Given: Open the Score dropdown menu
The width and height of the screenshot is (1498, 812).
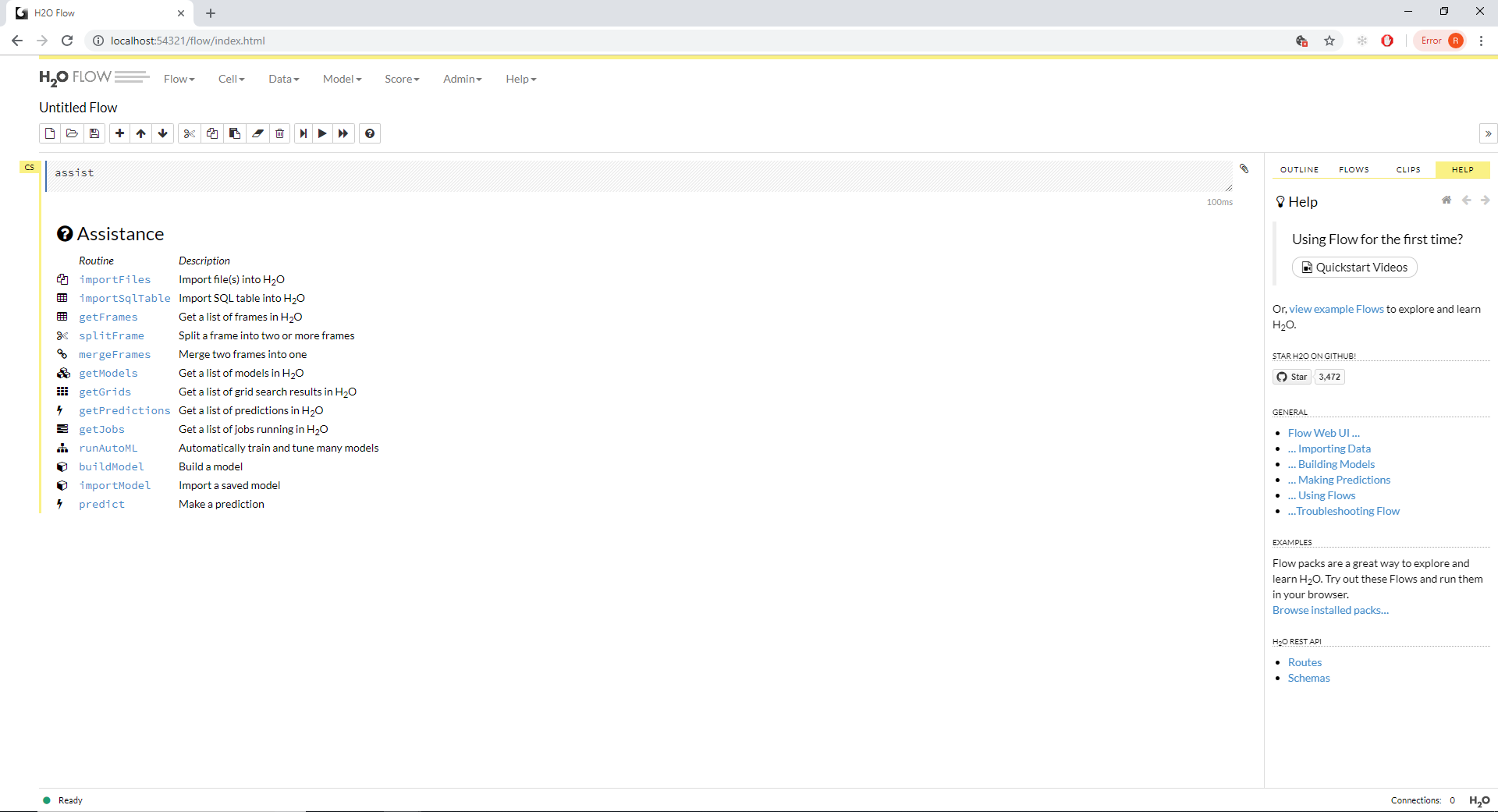Looking at the screenshot, I should [402, 79].
